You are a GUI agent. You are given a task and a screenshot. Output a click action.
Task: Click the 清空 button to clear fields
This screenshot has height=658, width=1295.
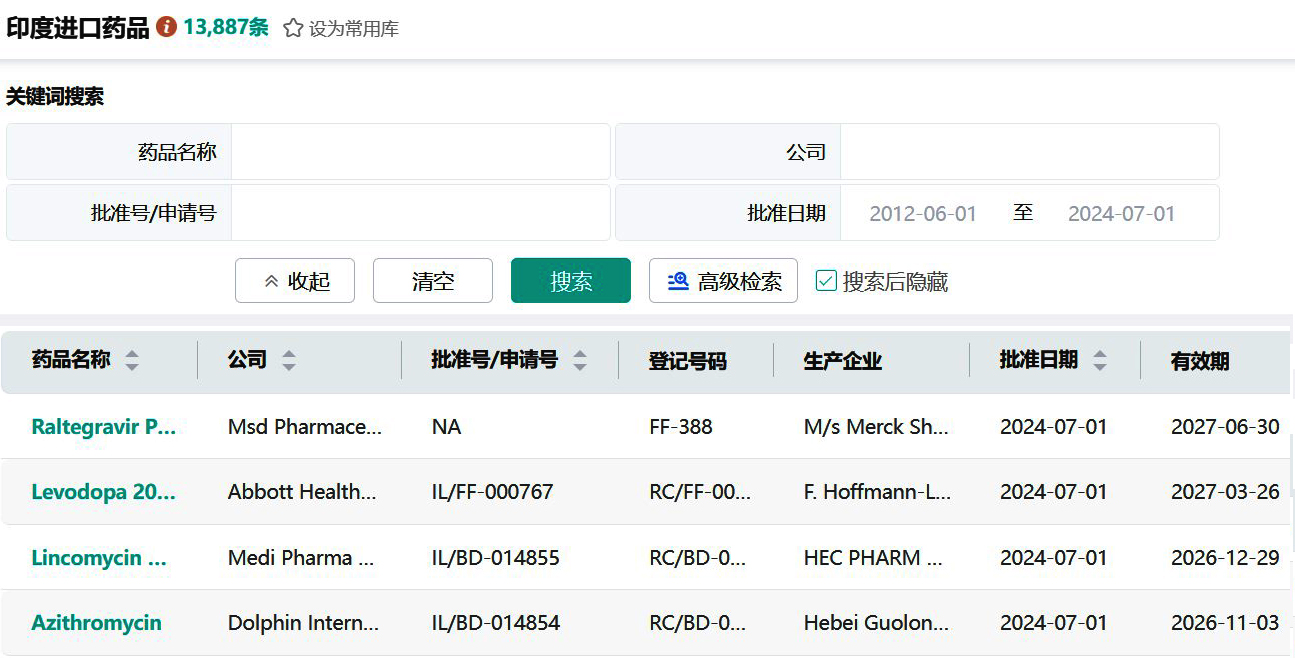point(433,281)
